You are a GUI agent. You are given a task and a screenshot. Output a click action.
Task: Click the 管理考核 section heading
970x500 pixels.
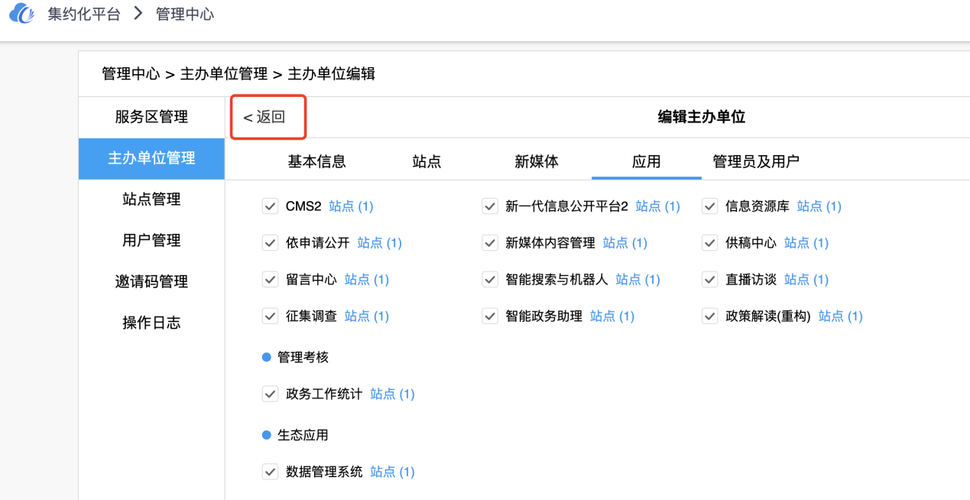pyautogui.click(x=303, y=357)
